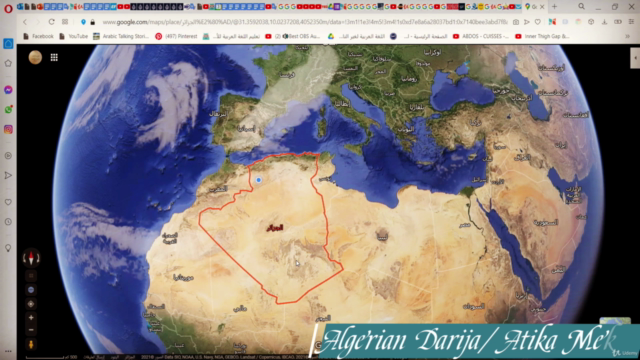Image resolution: width=640 pixels, height=360 pixels.
Task: View site security padlock details
Action: pyautogui.click(x=93, y=22)
